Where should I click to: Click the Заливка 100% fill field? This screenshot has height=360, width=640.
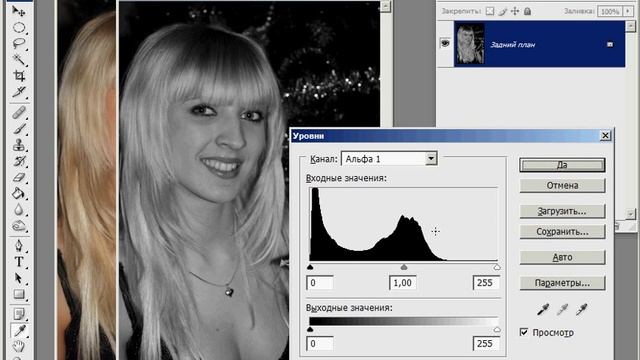610,11
